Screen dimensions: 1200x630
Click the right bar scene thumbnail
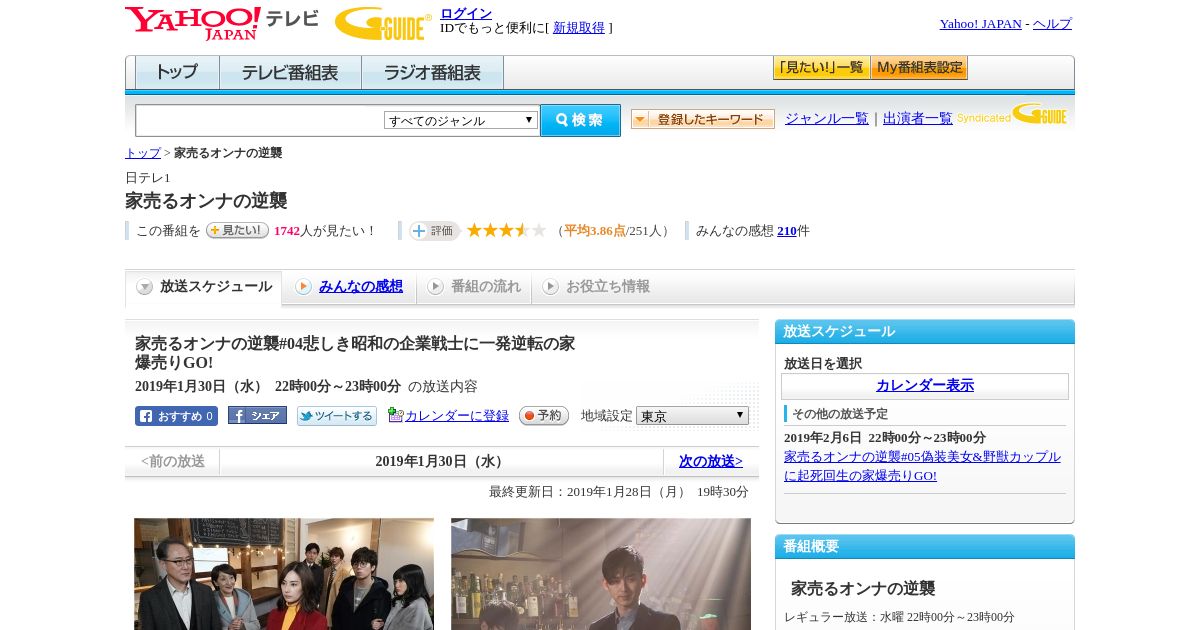point(601,574)
